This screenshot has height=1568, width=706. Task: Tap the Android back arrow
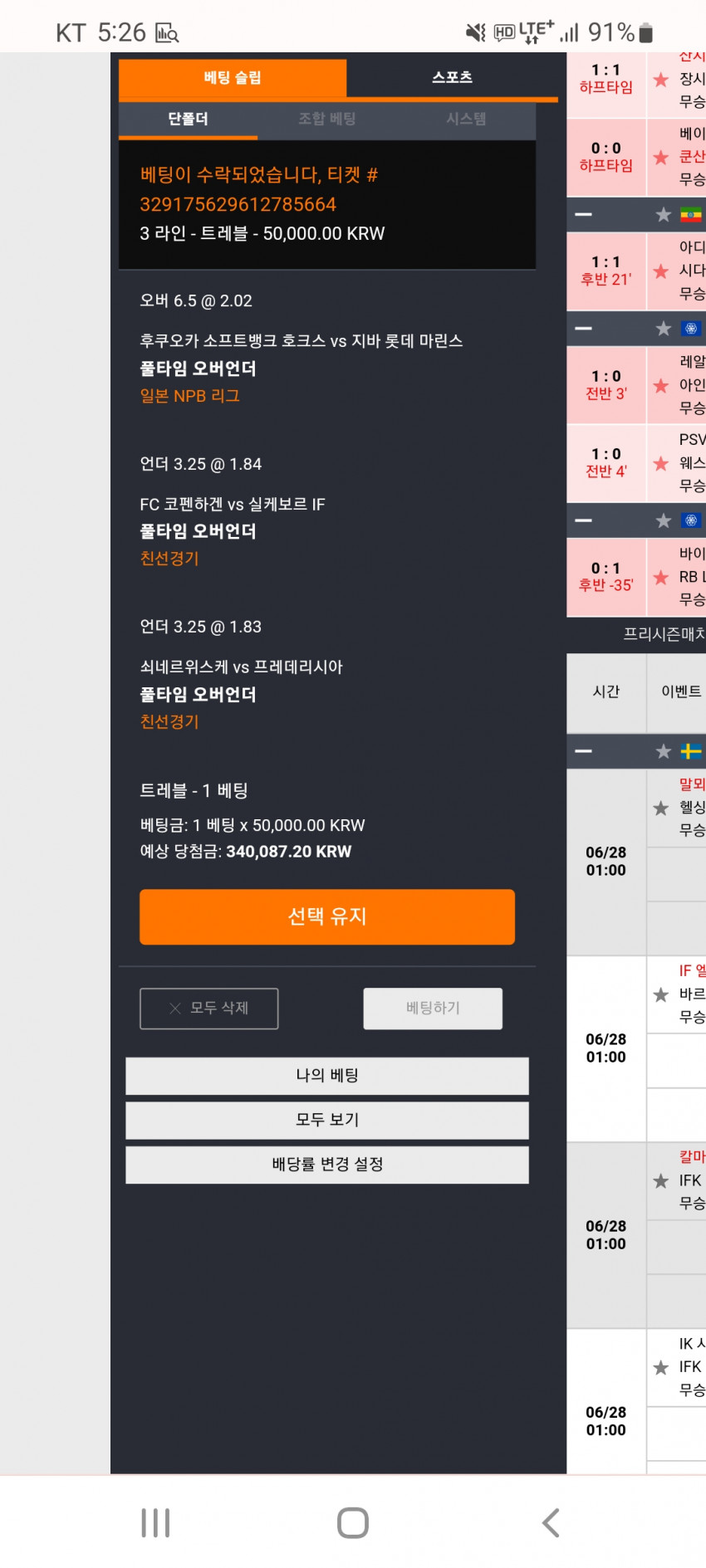click(x=551, y=1522)
